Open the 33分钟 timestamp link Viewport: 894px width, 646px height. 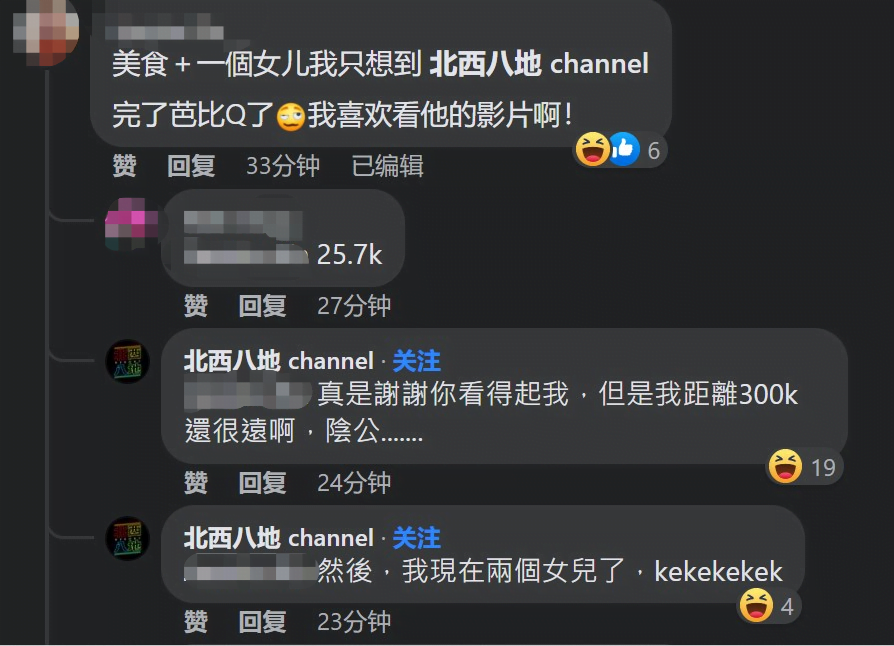coord(283,166)
